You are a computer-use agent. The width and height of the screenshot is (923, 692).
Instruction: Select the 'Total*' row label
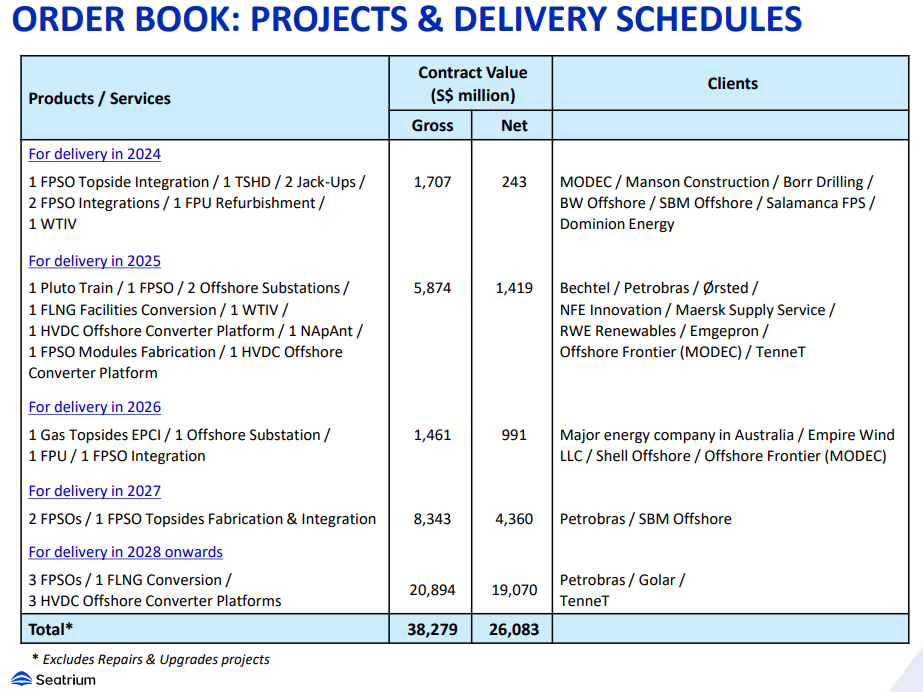(51, 630)
